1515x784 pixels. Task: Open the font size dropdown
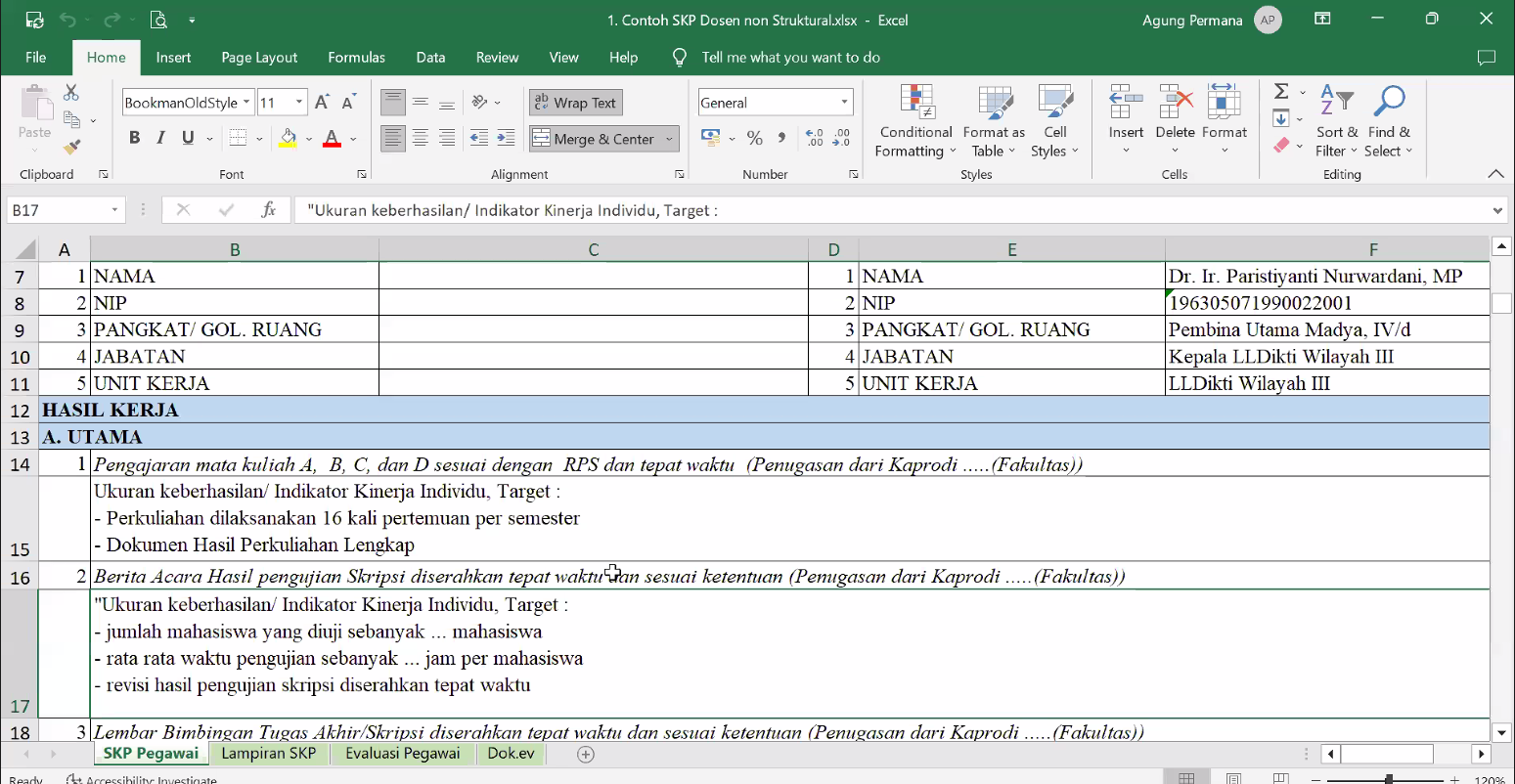tap(300, 102)
